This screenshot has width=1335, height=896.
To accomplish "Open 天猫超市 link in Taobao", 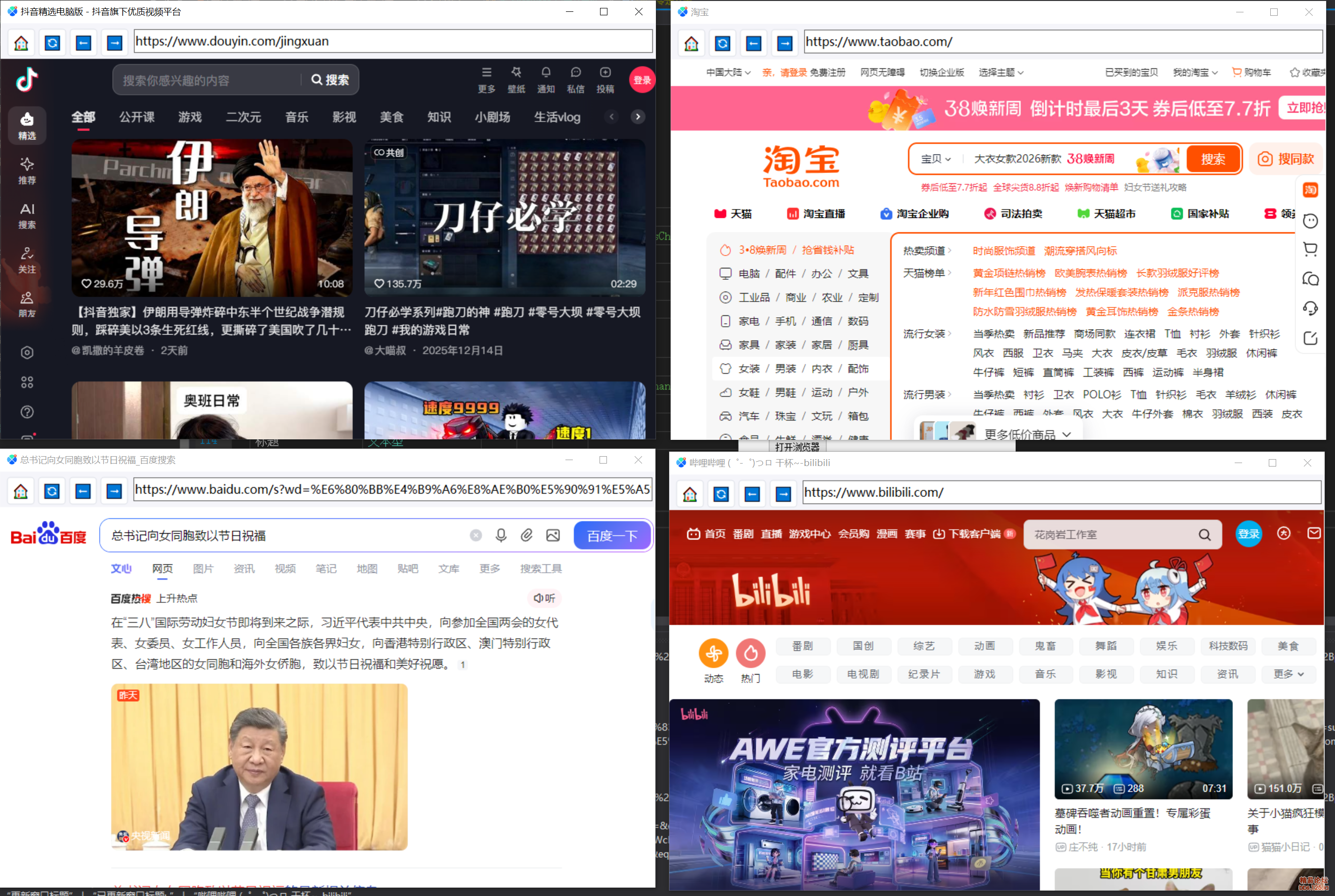I will click(x=1106, y=213).
